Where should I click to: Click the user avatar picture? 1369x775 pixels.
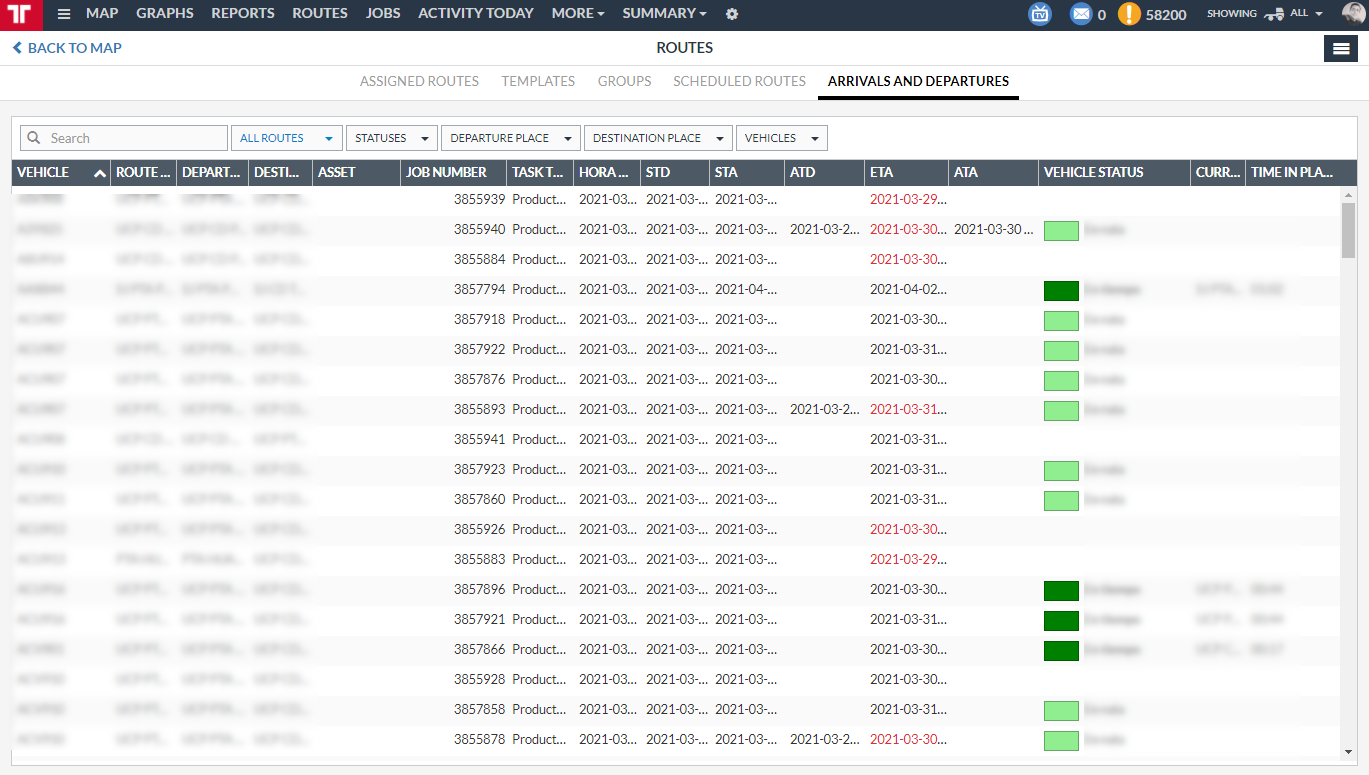click(1353, 14)
